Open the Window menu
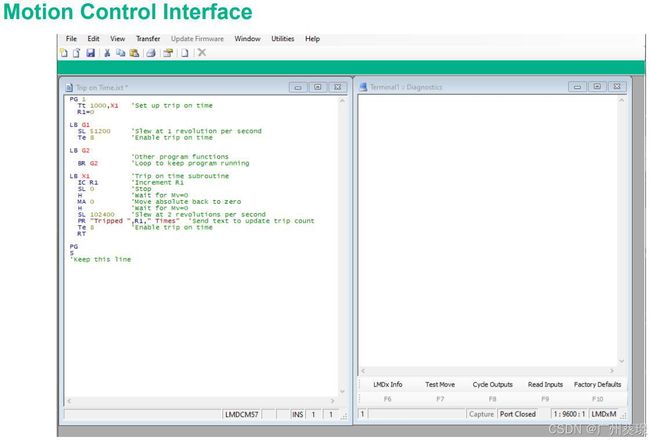Viewport: 650px width, 441px height. click(x=247, y=39)
